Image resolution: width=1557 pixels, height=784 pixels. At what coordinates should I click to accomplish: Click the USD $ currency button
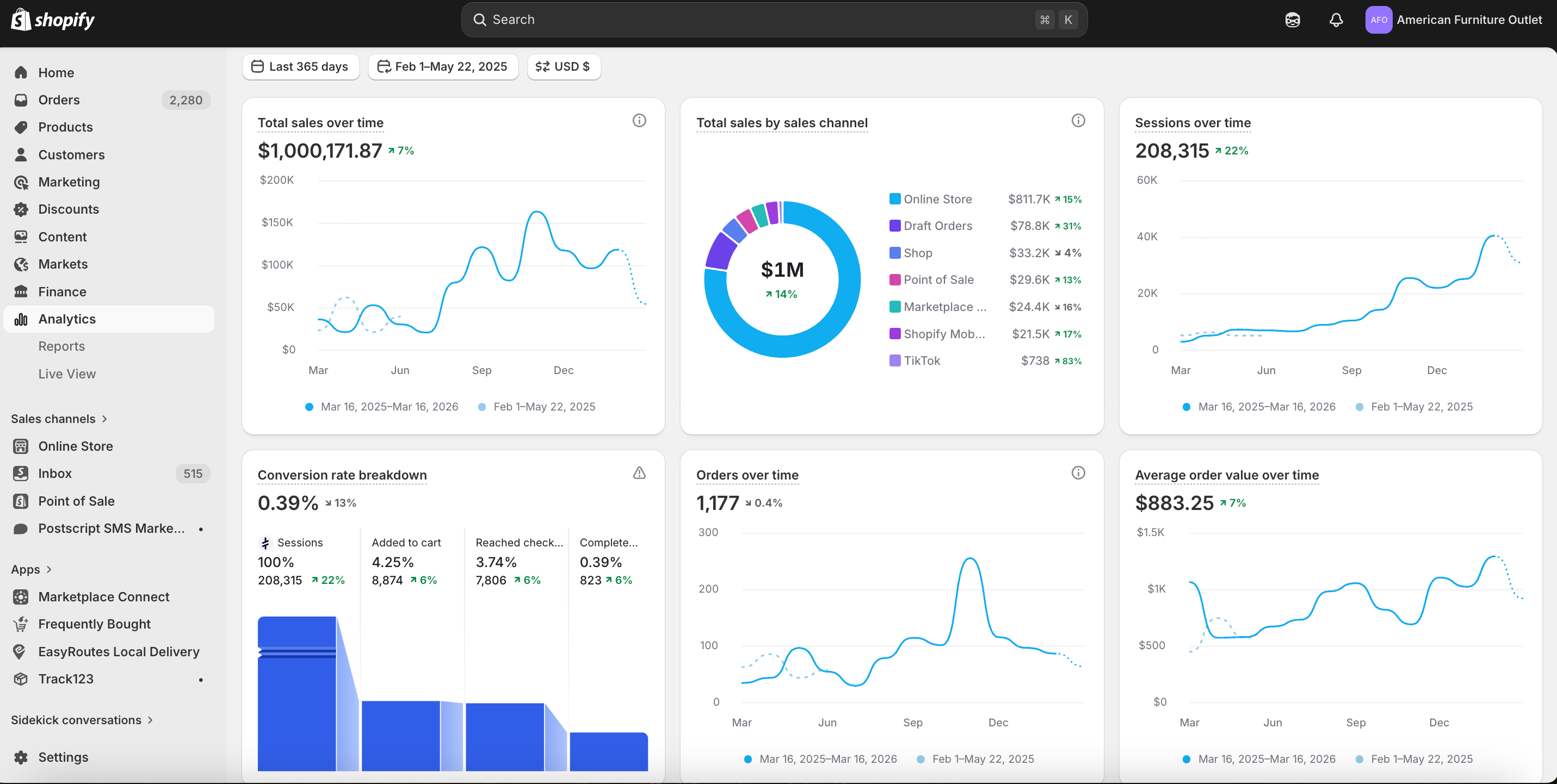click(563, 66)
